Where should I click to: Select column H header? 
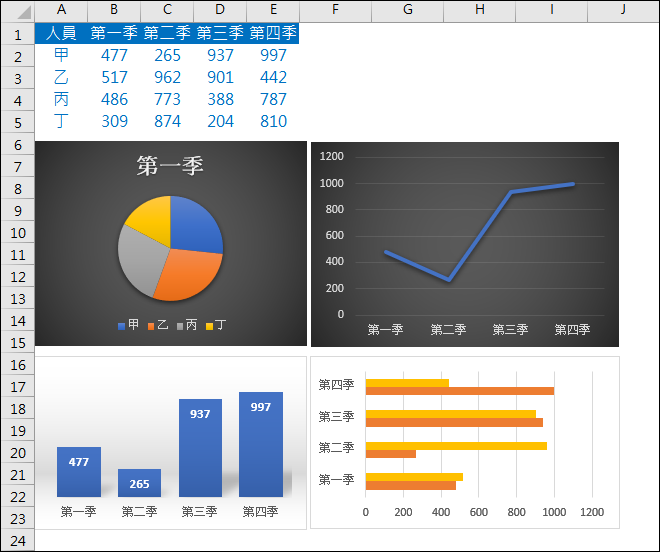479,10
